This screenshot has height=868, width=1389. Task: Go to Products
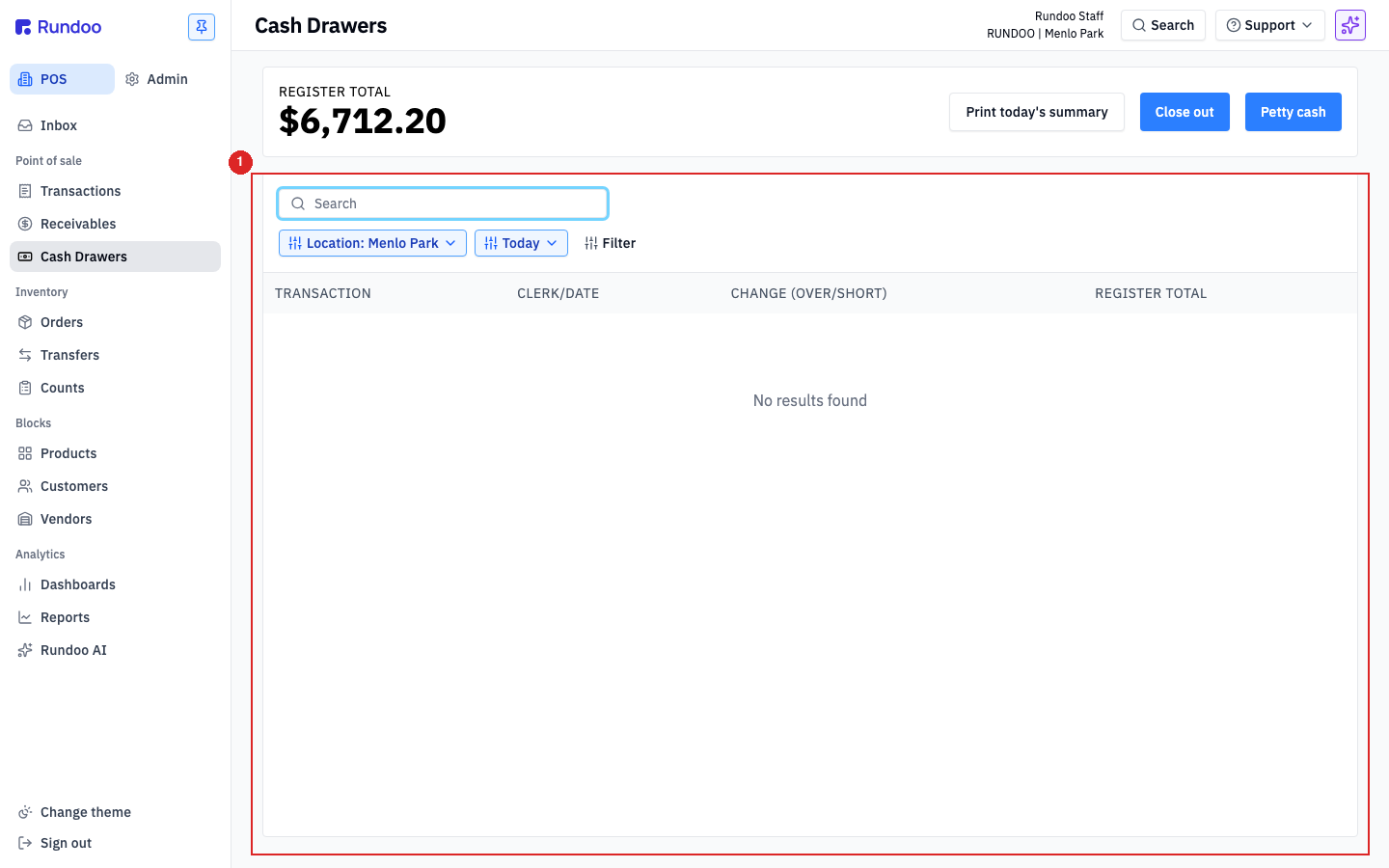[115, 453]
